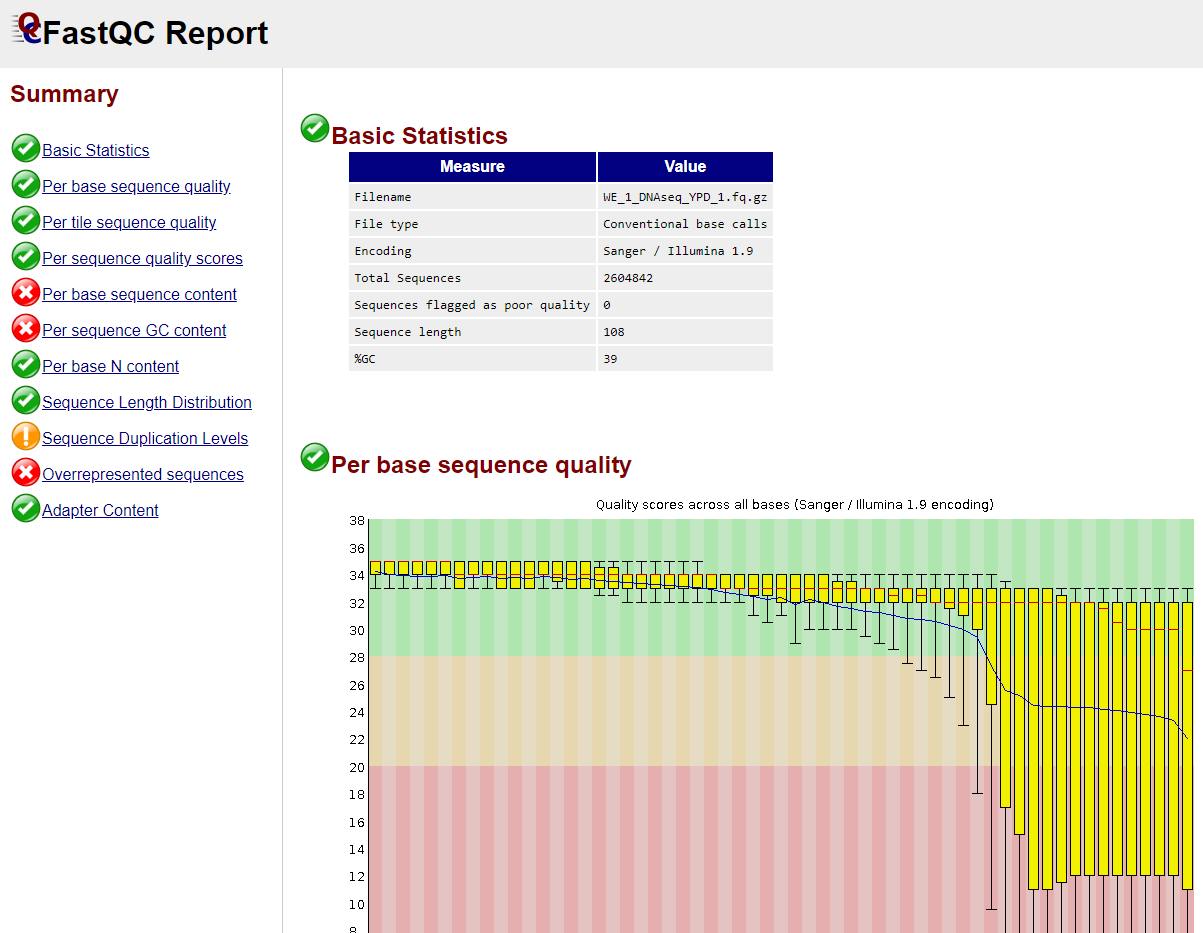Click the red failure icon beside Overrepresented sequences
Image resolution: width=1203 pixels, height=933 pixels.
tap(25, 472)
